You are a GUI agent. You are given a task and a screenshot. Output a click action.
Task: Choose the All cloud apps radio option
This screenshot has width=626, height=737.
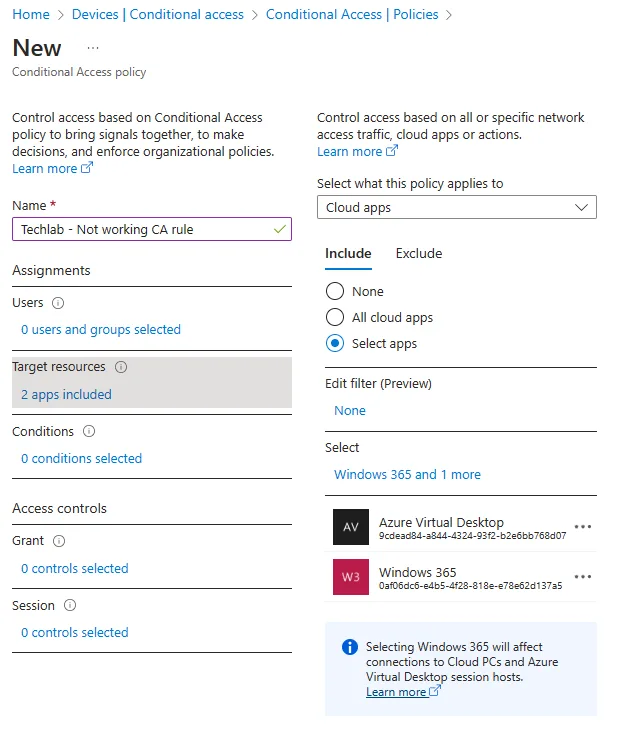point(336,318)
